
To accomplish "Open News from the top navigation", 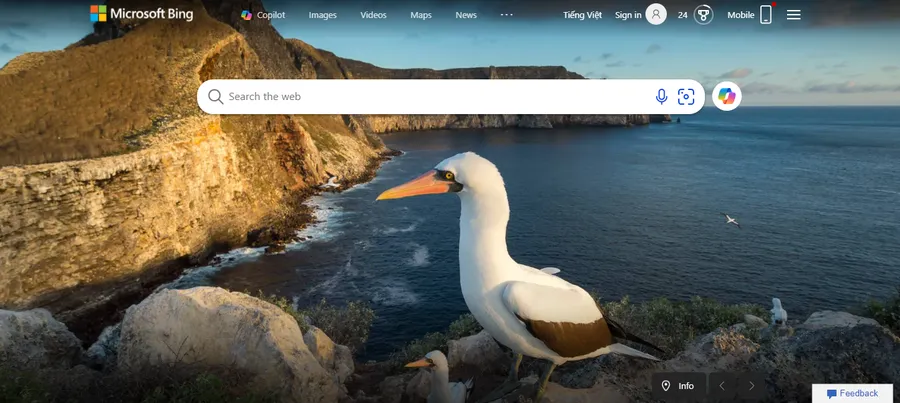I will (x=466, y=15).
